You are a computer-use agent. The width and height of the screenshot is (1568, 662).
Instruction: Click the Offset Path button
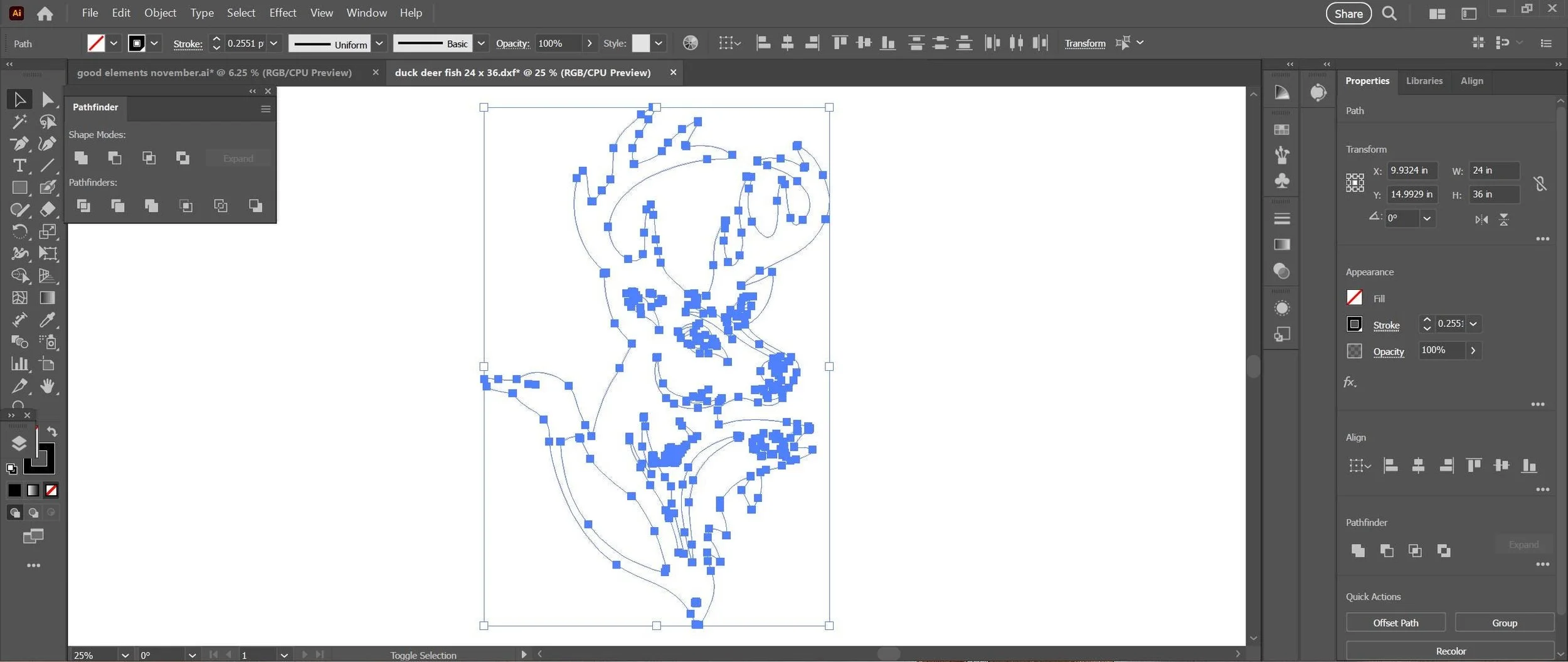tap(1396, 622)
